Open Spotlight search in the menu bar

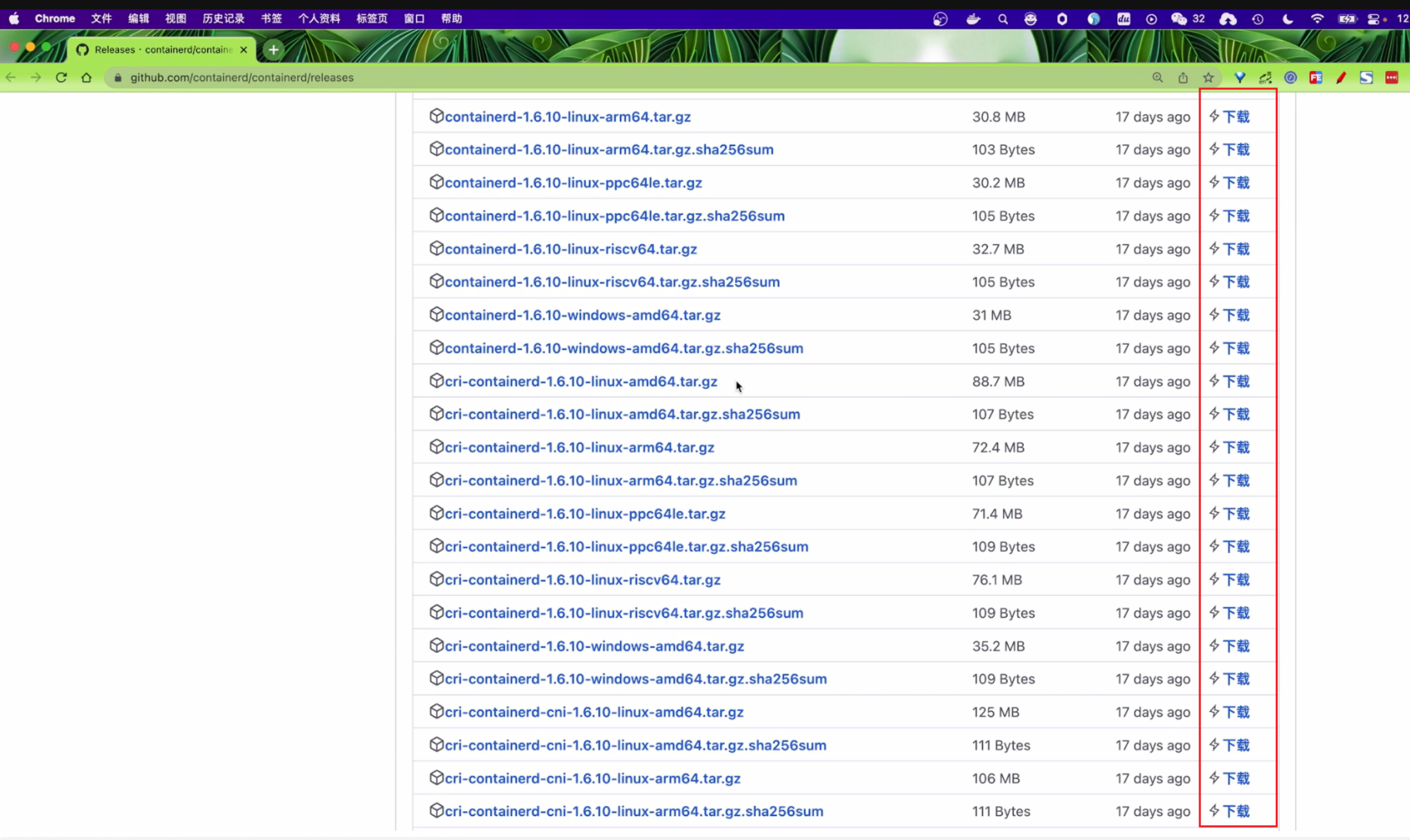pyautogui.click(x=1003, y=19)
